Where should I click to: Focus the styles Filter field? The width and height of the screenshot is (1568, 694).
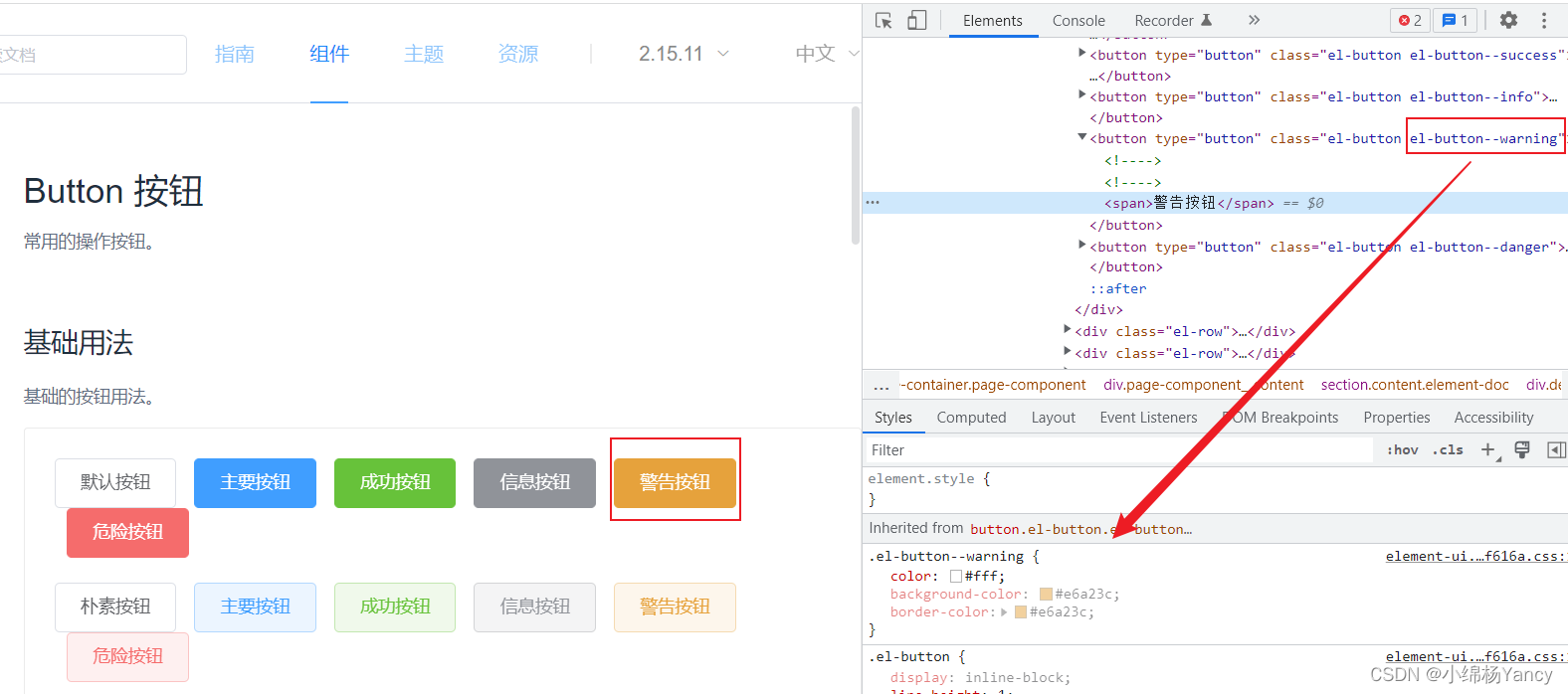pos(1118,450)
